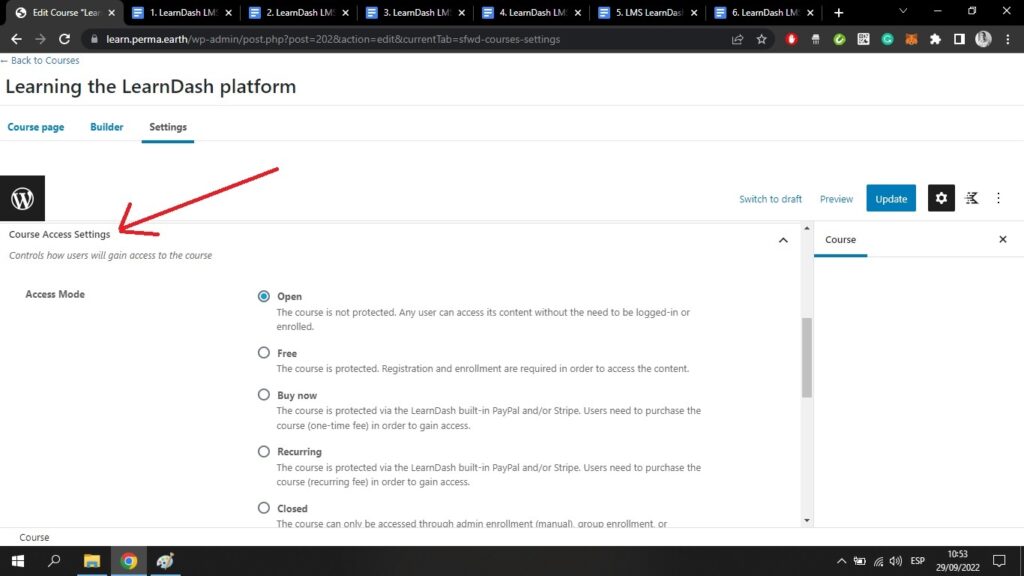
Task: Click the browser reload icon
Action: [x=65, y=39]
